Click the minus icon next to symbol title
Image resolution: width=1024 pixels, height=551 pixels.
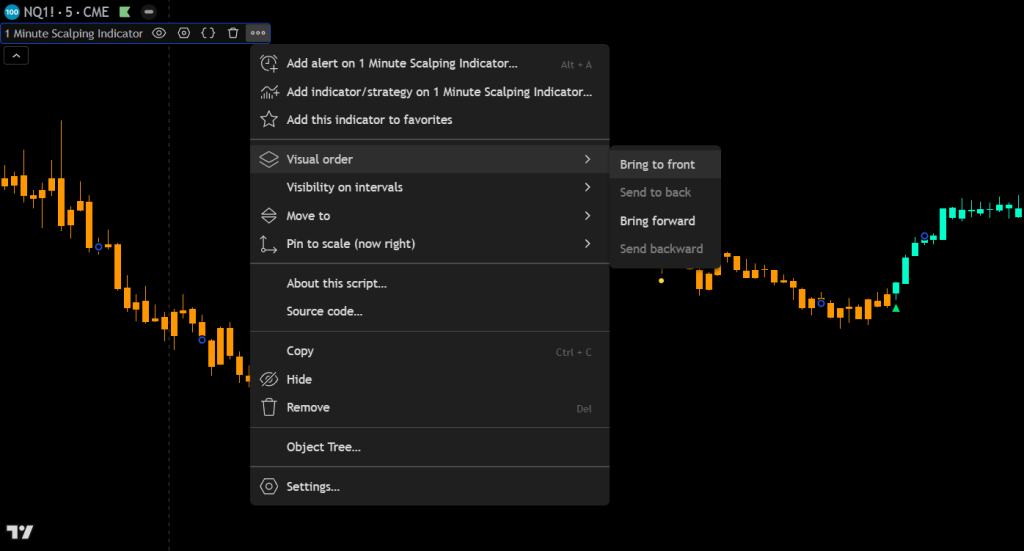point(149,12)
